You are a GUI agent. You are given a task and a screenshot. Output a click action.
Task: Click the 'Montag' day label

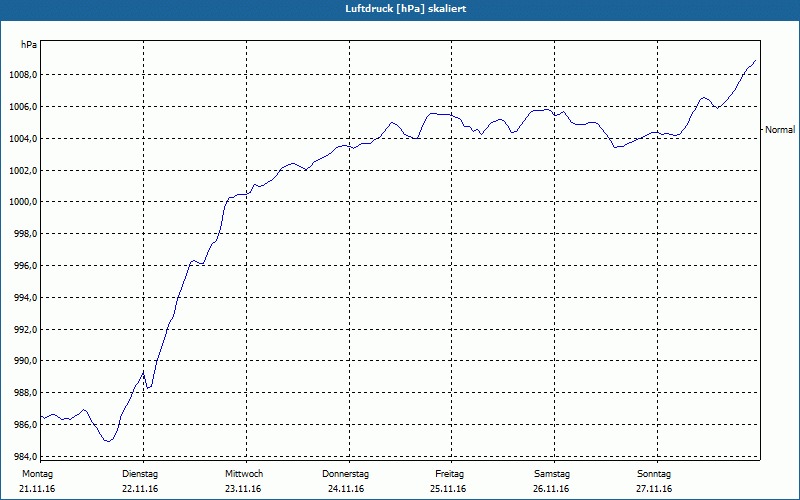37,474
